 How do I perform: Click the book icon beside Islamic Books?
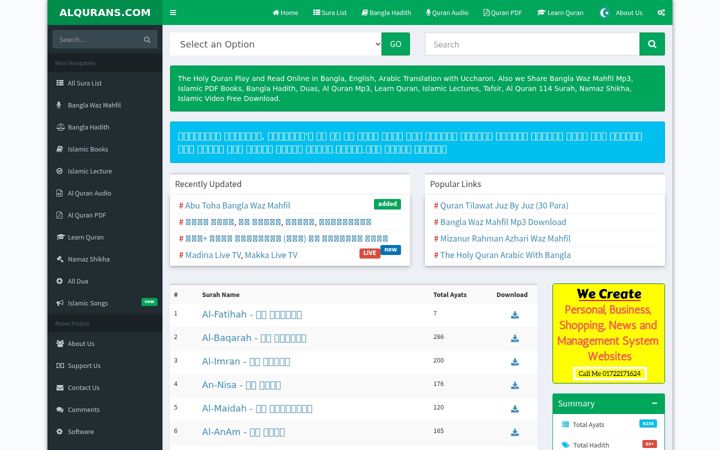tap(60, 149)
